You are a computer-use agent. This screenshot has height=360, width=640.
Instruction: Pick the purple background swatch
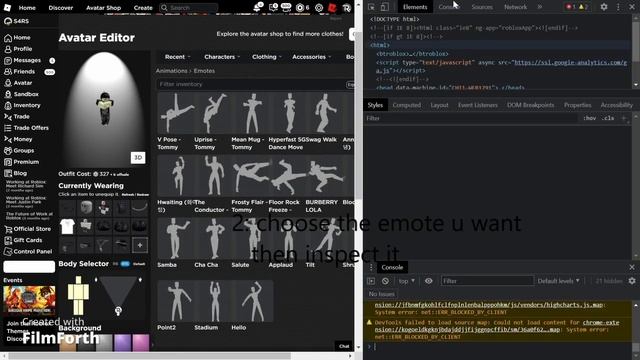pyautogui.click(x=122, y=342)
